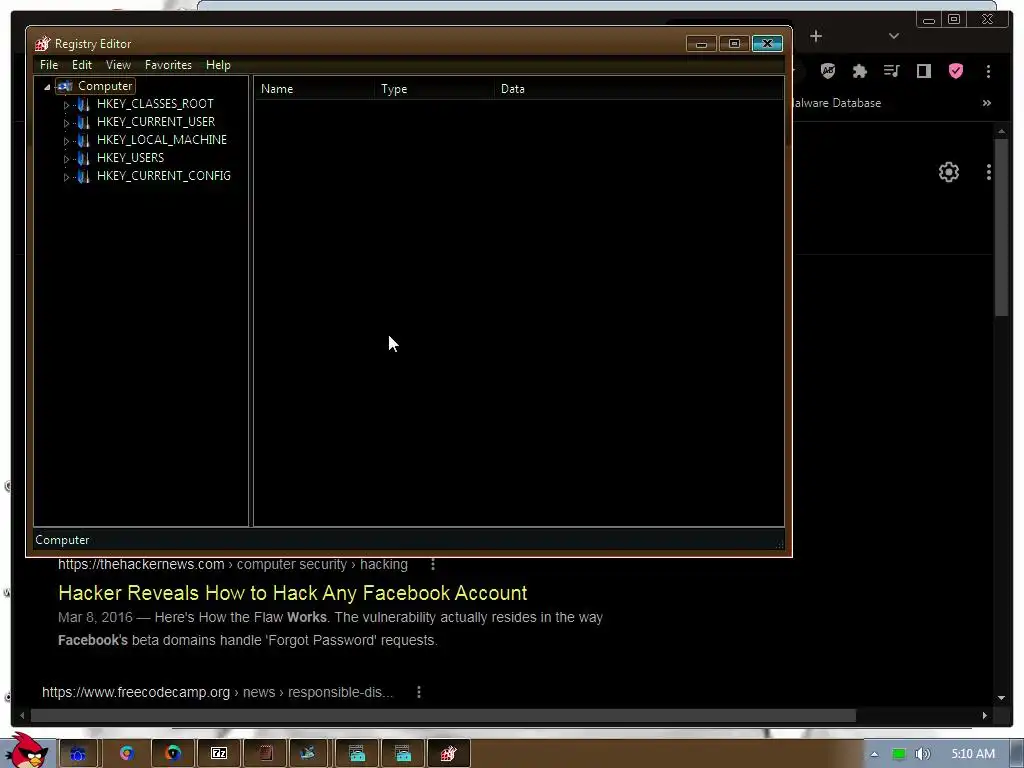Expand the HKEY_CURRENT_CONFIG key
This screenshot has height=768, width=1024.
(x=66, y=176)
